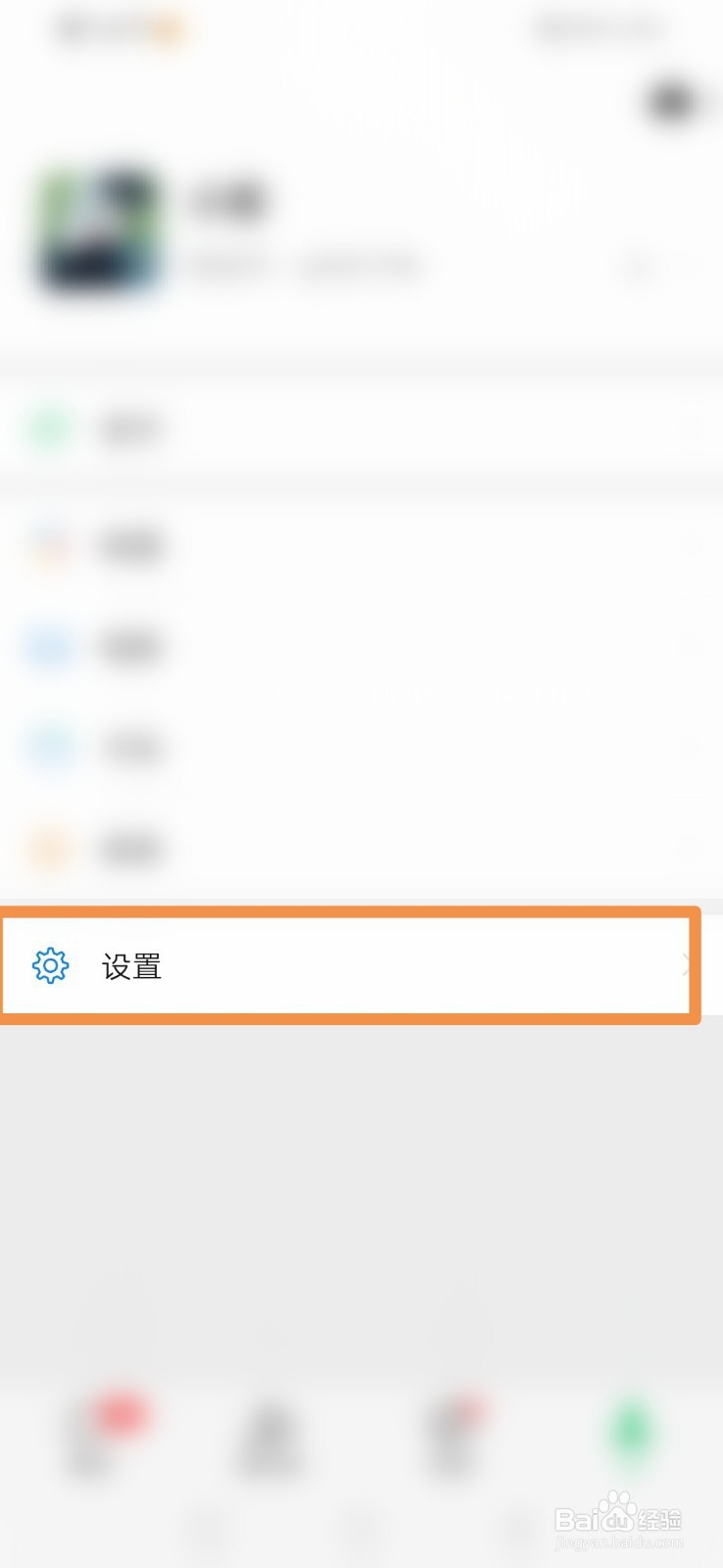Tap the blurred multicolored icon in the list

[x=49, y=545]
